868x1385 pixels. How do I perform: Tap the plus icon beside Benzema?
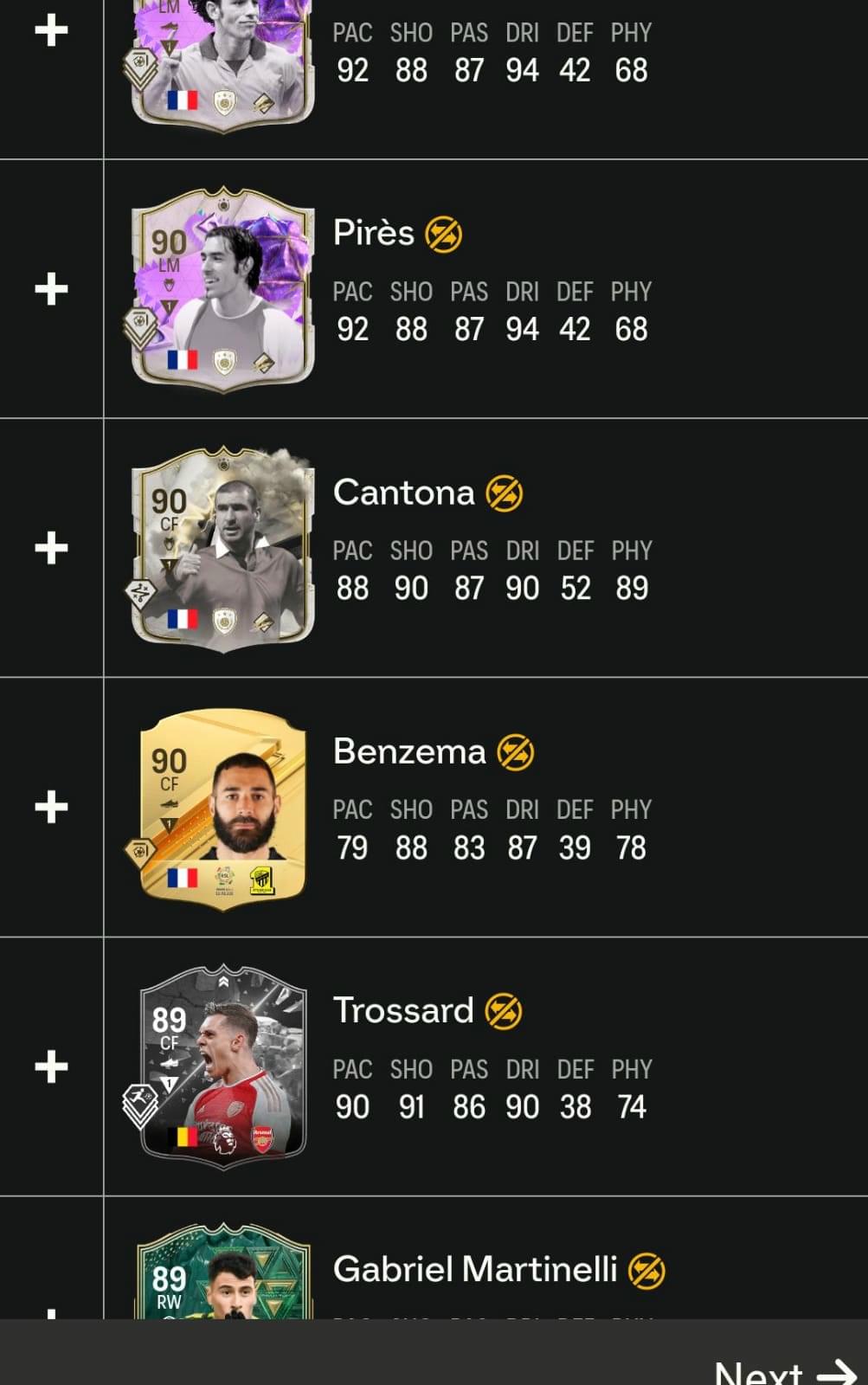51,807
